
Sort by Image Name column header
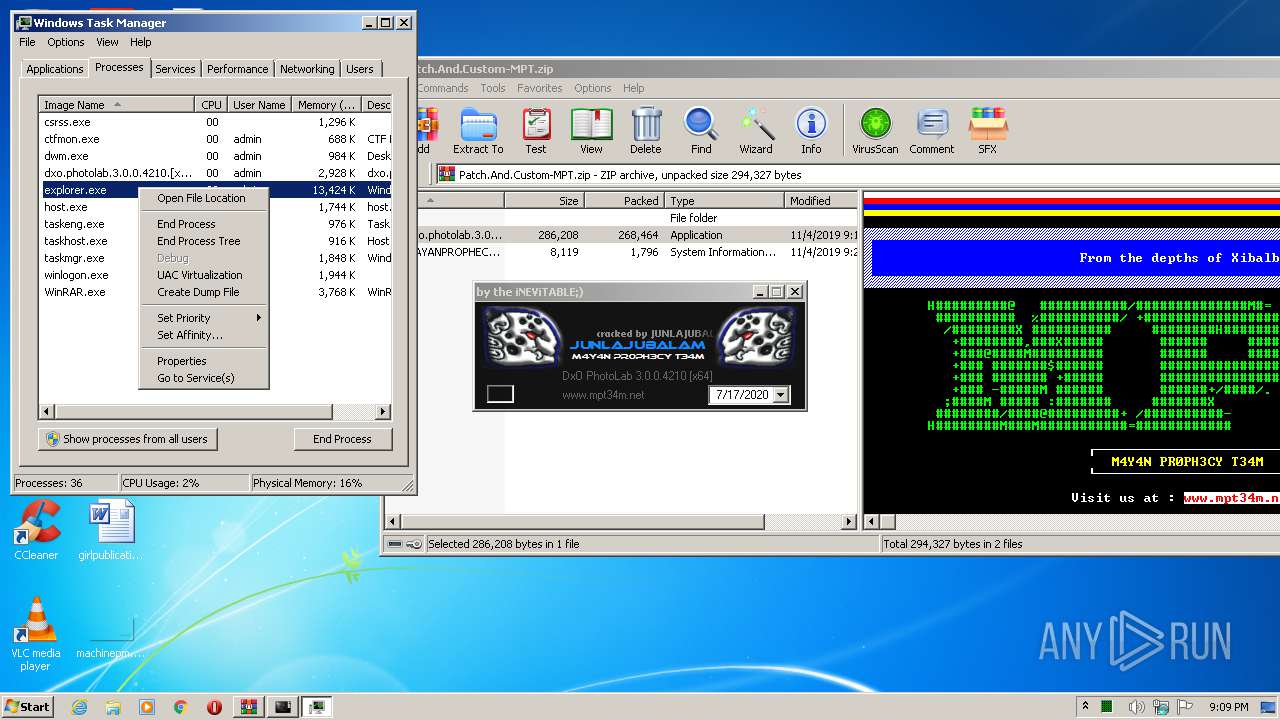pos(116,105)
